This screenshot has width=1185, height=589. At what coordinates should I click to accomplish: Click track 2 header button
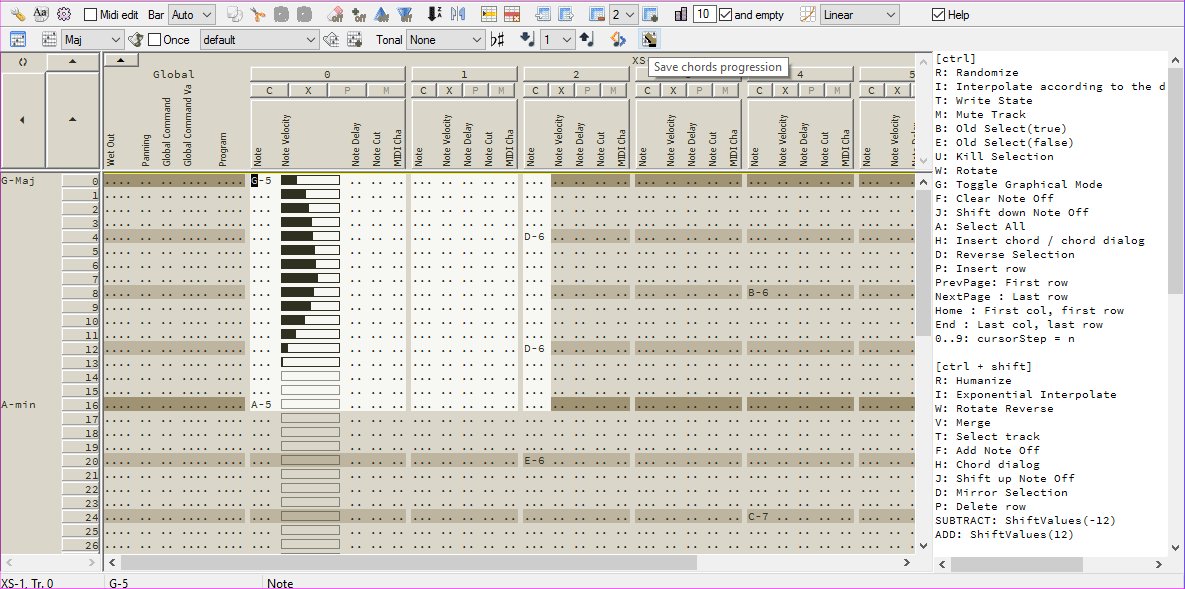click(x=576, y=74)
